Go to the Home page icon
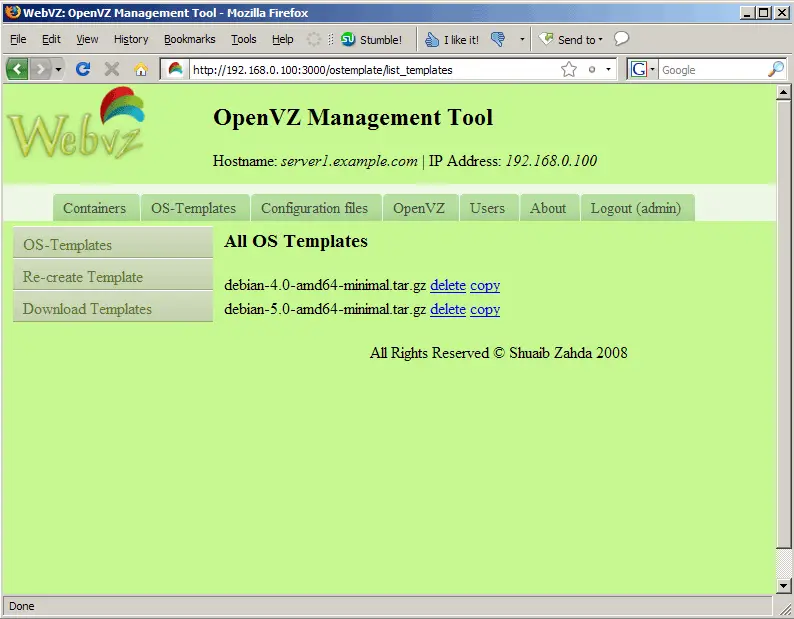This screenshot has width=794, height=619. 141,69
